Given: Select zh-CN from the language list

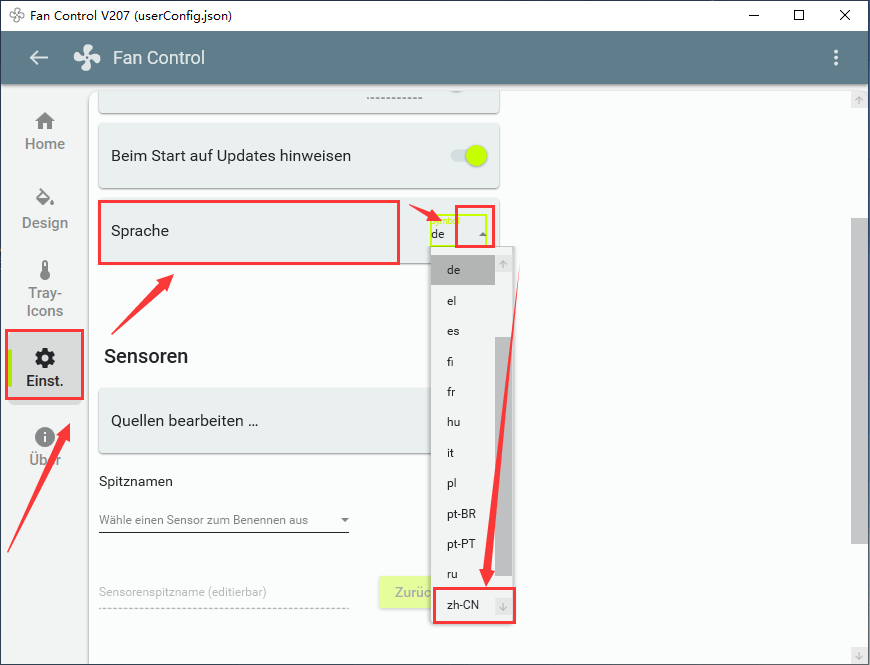Looking at the screenshot, I should click(x=461, y=605).
